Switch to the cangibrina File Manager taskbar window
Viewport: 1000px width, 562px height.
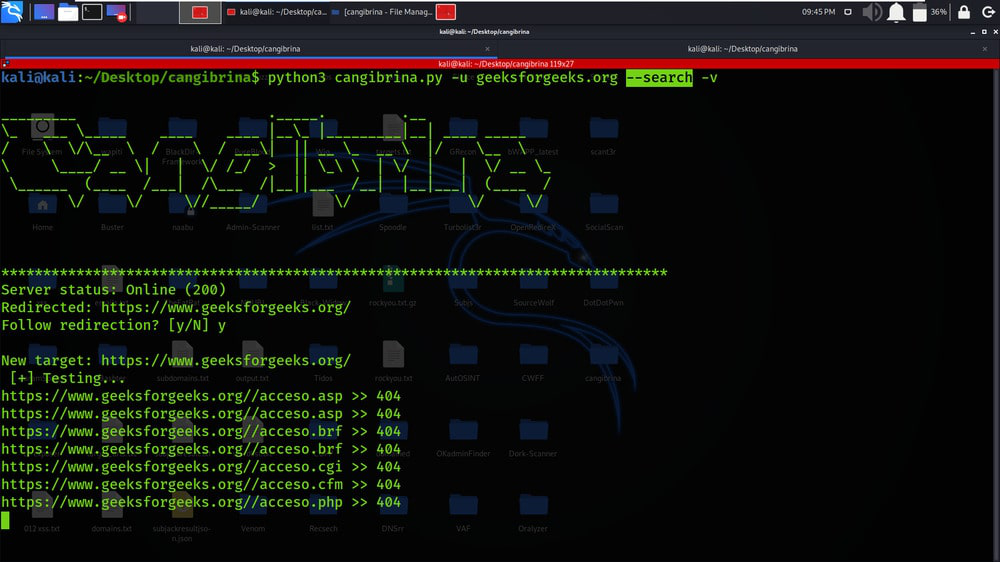(x=381, y=12)
